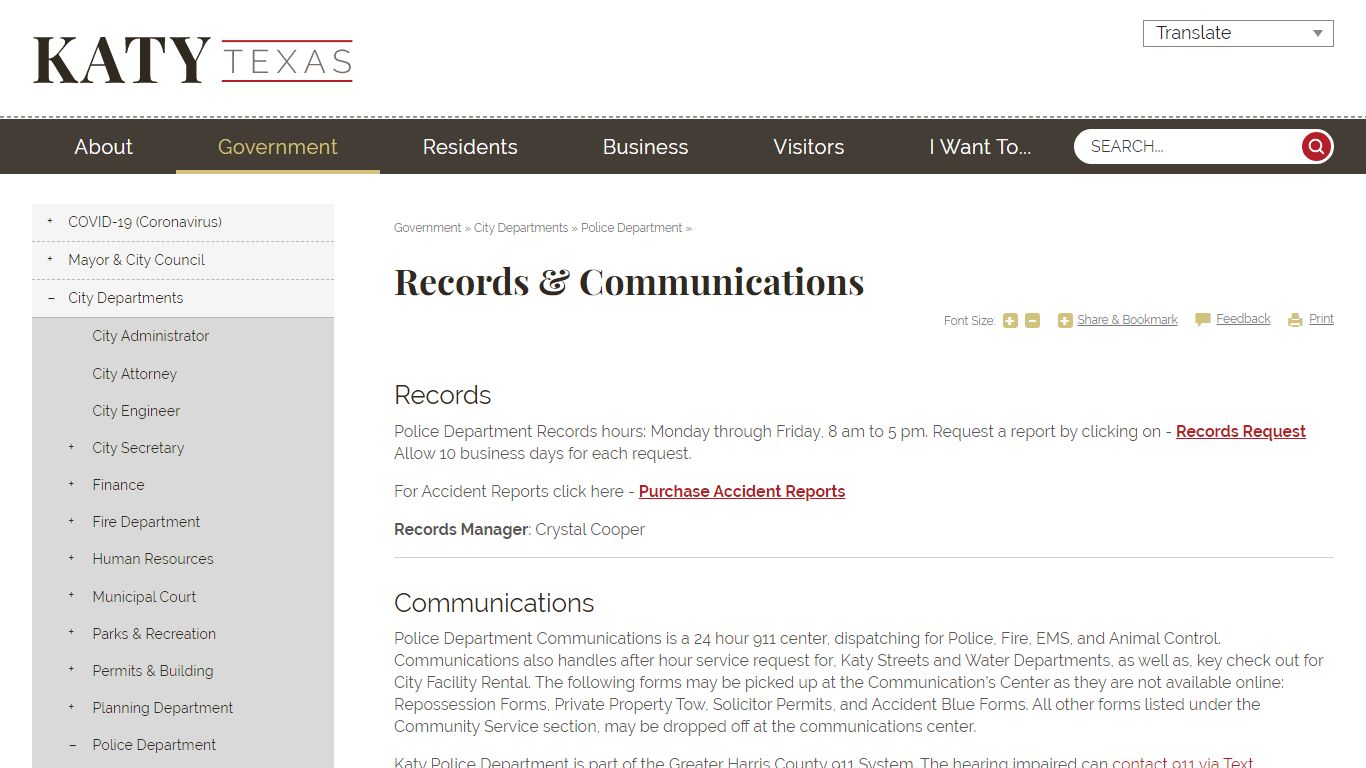Viewport: 1366px width, 768px height.
Task: Collapse Police Department minus sign
Action: coord(72,745)
